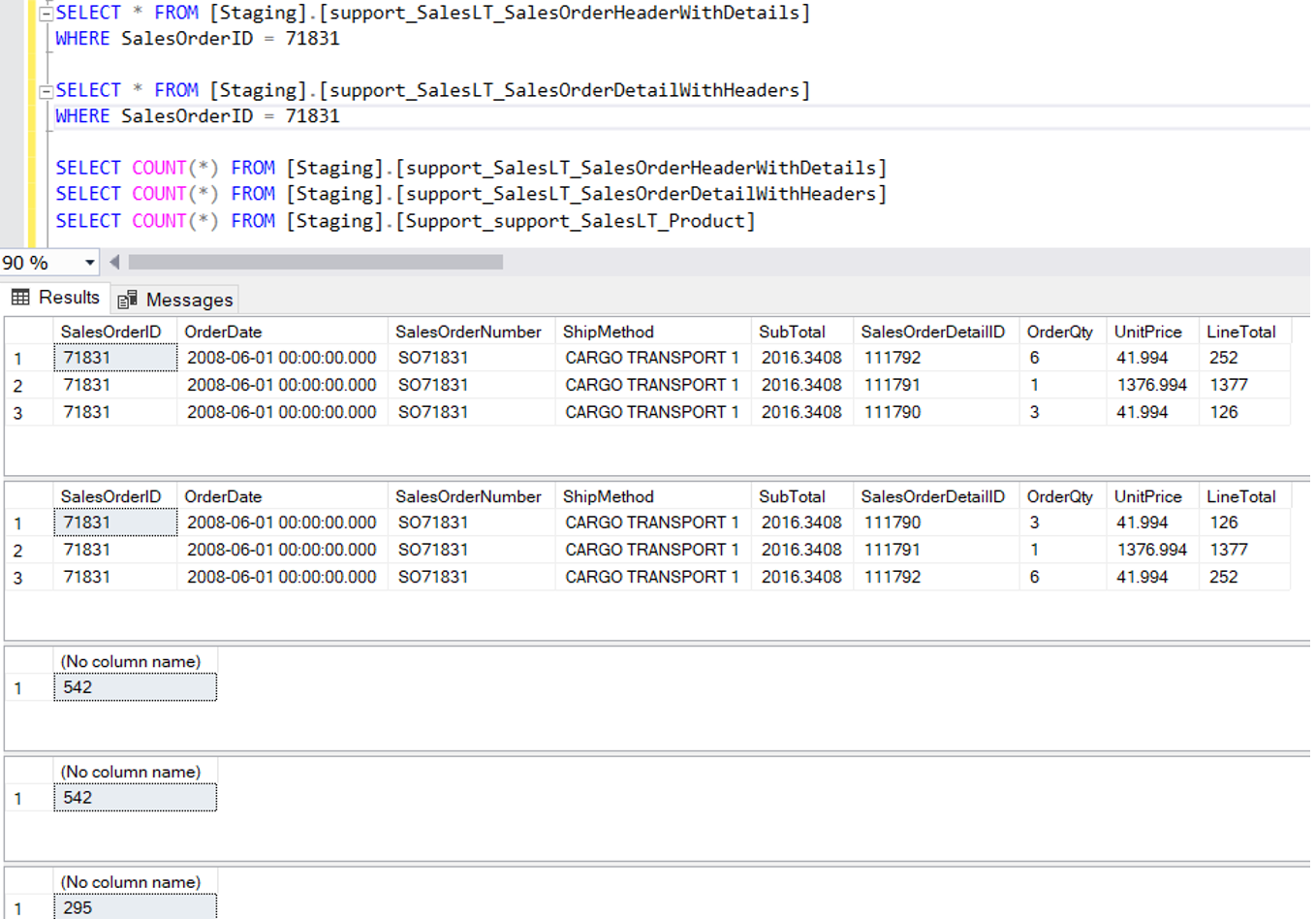1316x919 pixels.
Task: Select SalesOrderDetailID header in second result grid
Action: [935, 496]
